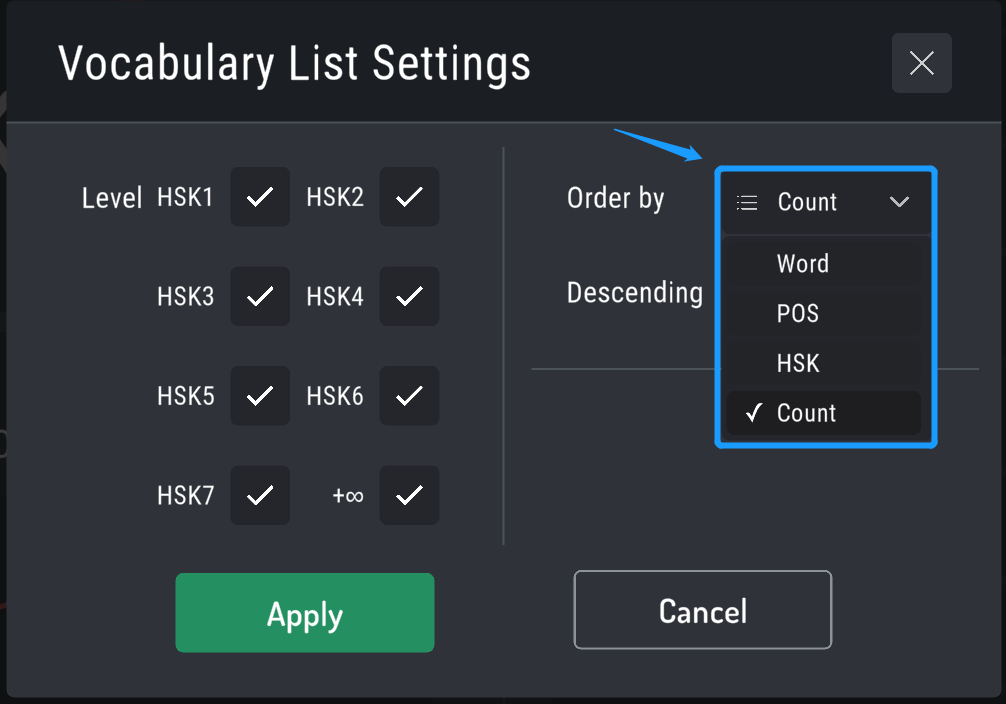This screenshot has width=1006, height=704.
Task: Click the checkmark next to Count option
Action: point(753,412)
